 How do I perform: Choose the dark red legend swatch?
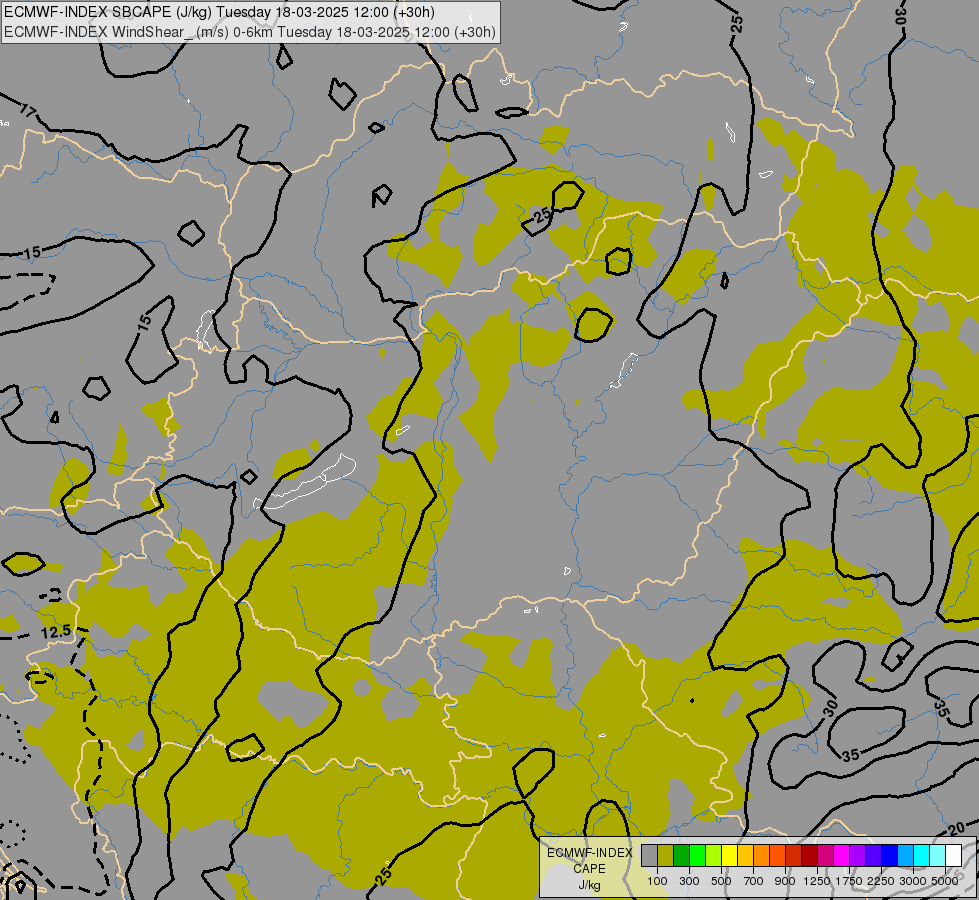pos(809,855)
